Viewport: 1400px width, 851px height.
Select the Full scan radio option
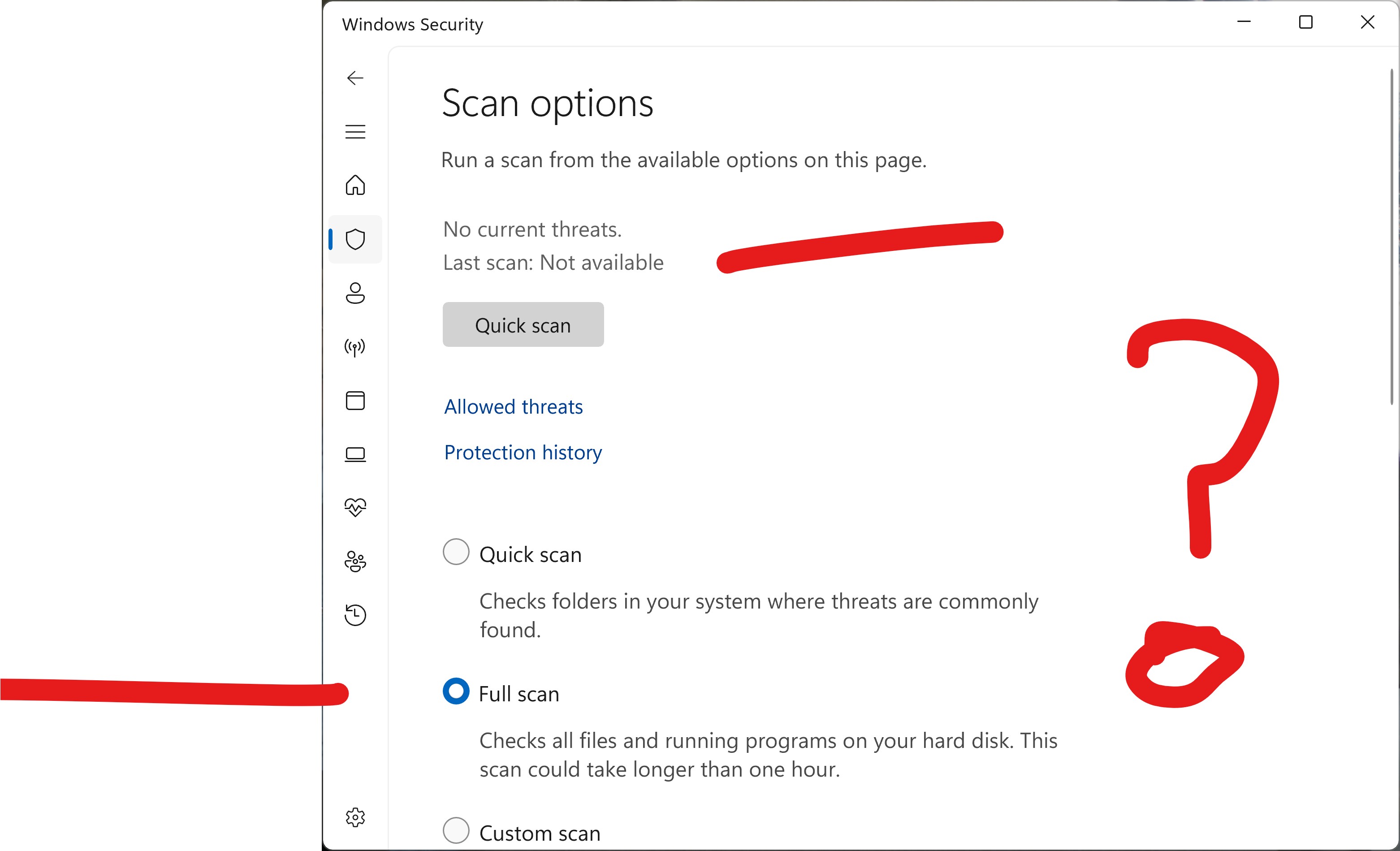pos(456,691)
